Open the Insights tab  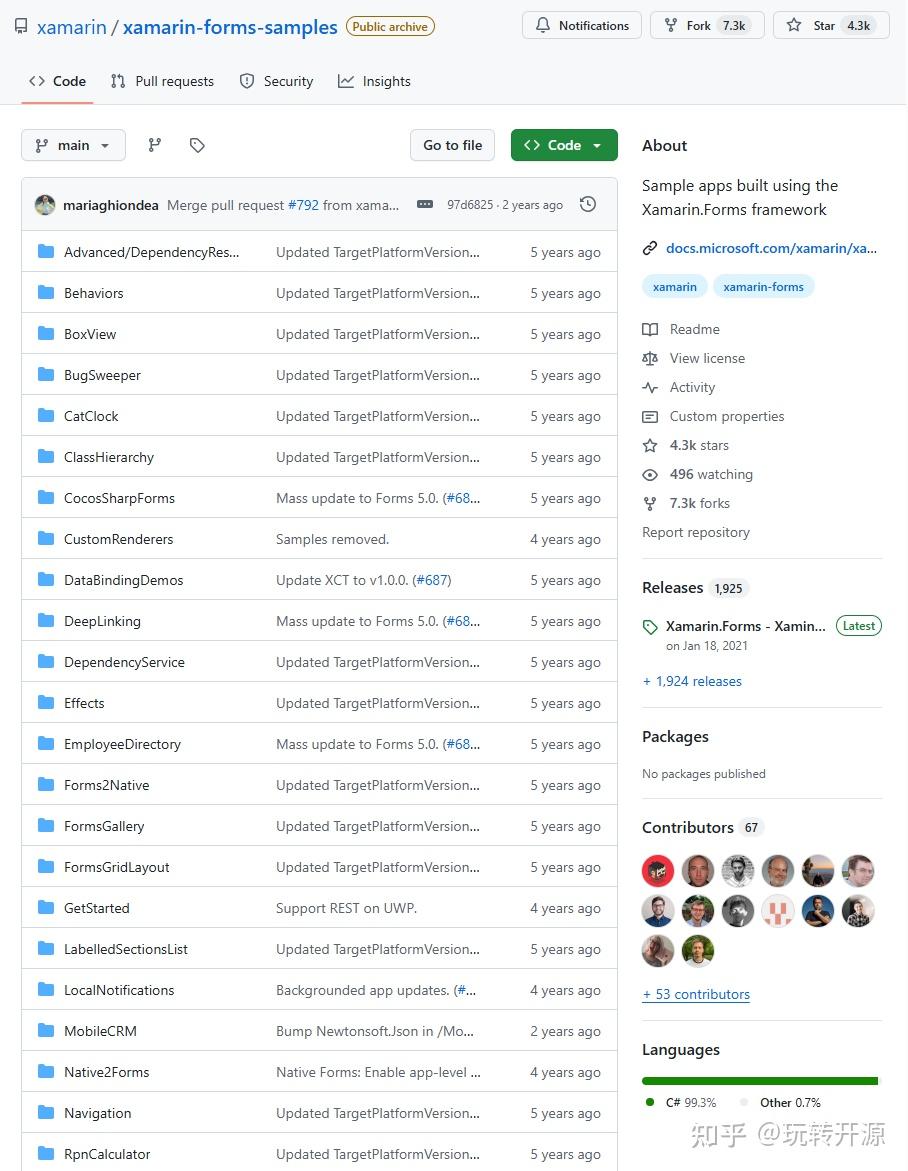pyautogui.click(x=374, y=81)
